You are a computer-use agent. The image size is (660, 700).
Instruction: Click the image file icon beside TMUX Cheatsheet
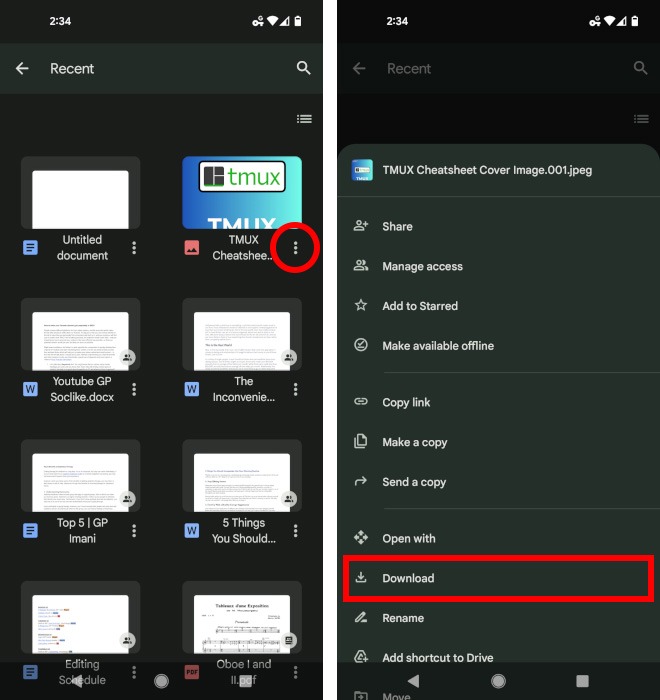pos(192,247)
